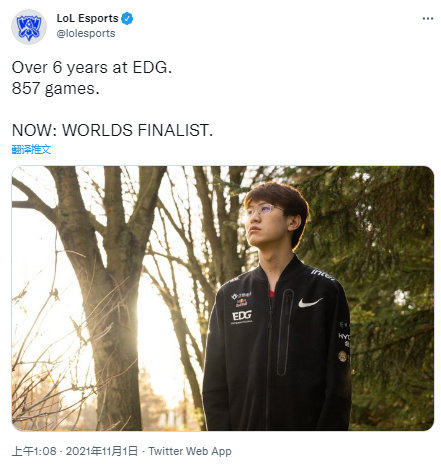Click the EDG logo on the jacket
441x464 pixels.
[242, 316]
